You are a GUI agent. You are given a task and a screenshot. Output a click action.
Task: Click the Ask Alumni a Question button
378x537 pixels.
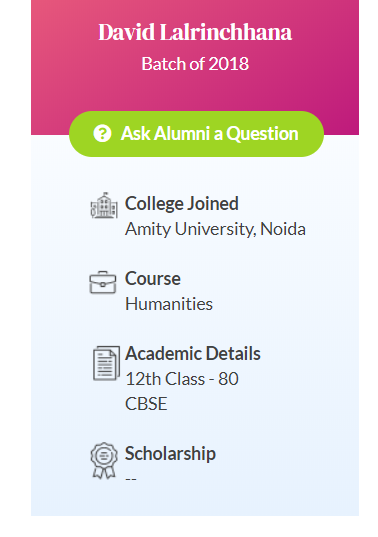click(x=196, y=134)
